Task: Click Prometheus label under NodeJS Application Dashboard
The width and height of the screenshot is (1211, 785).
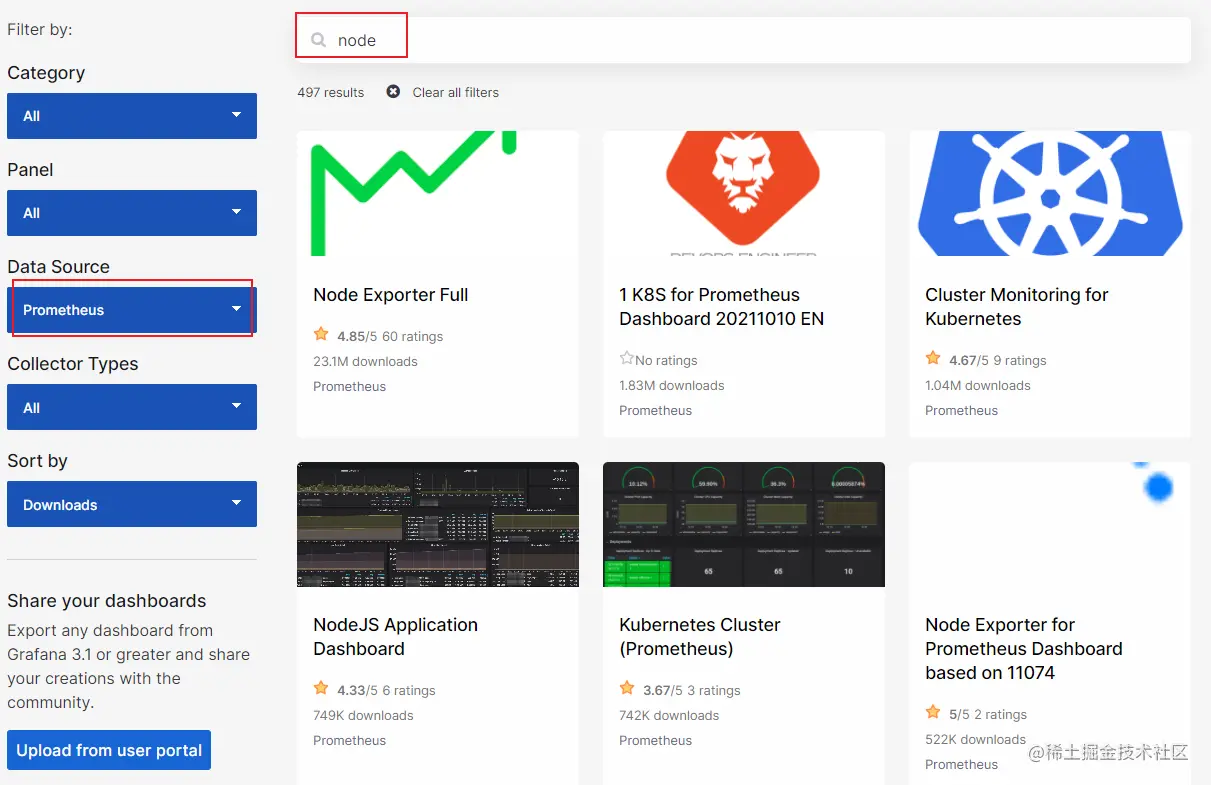Action: pos(349,740)
